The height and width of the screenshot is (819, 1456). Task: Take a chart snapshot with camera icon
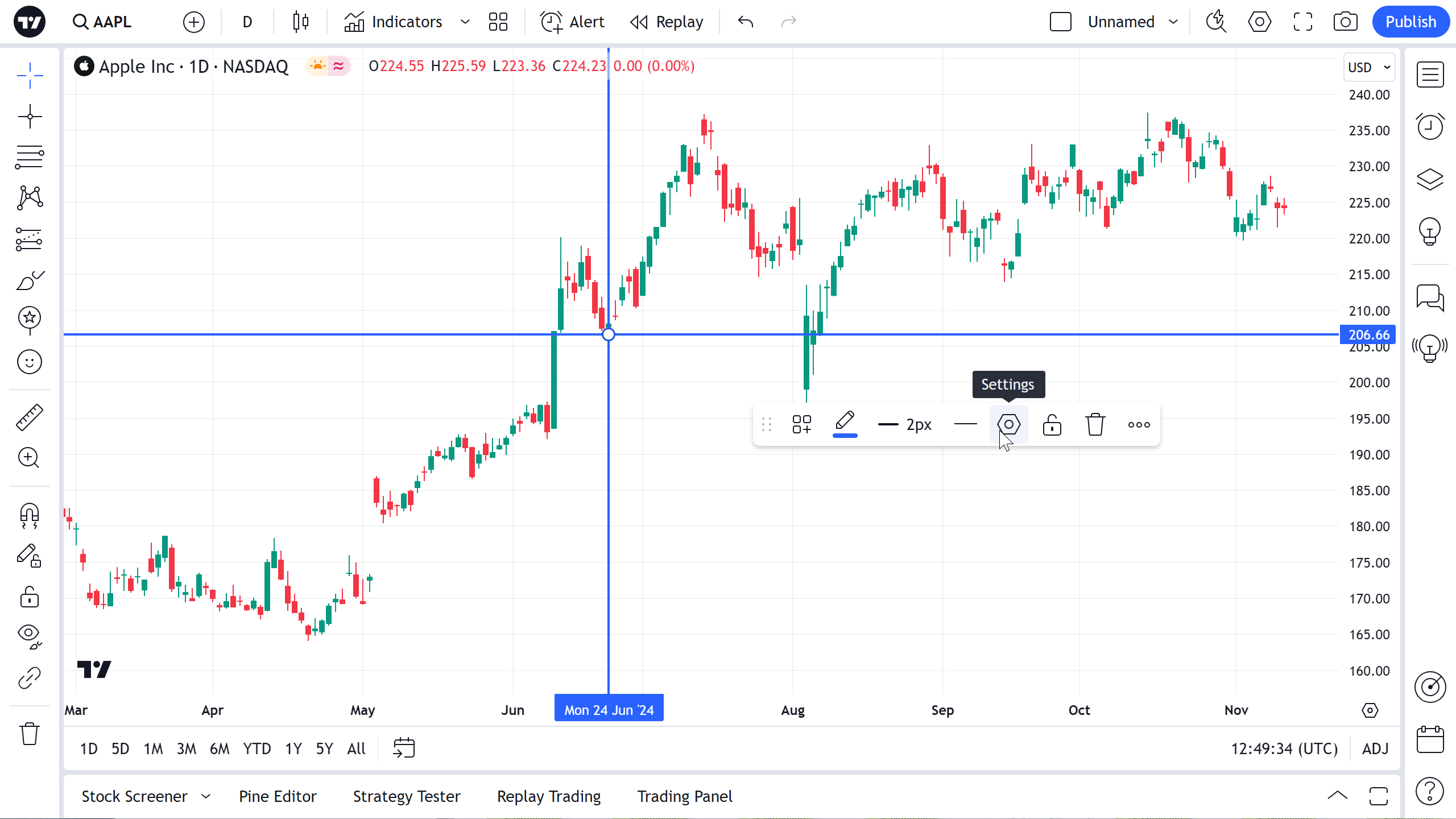[1345, 22]
